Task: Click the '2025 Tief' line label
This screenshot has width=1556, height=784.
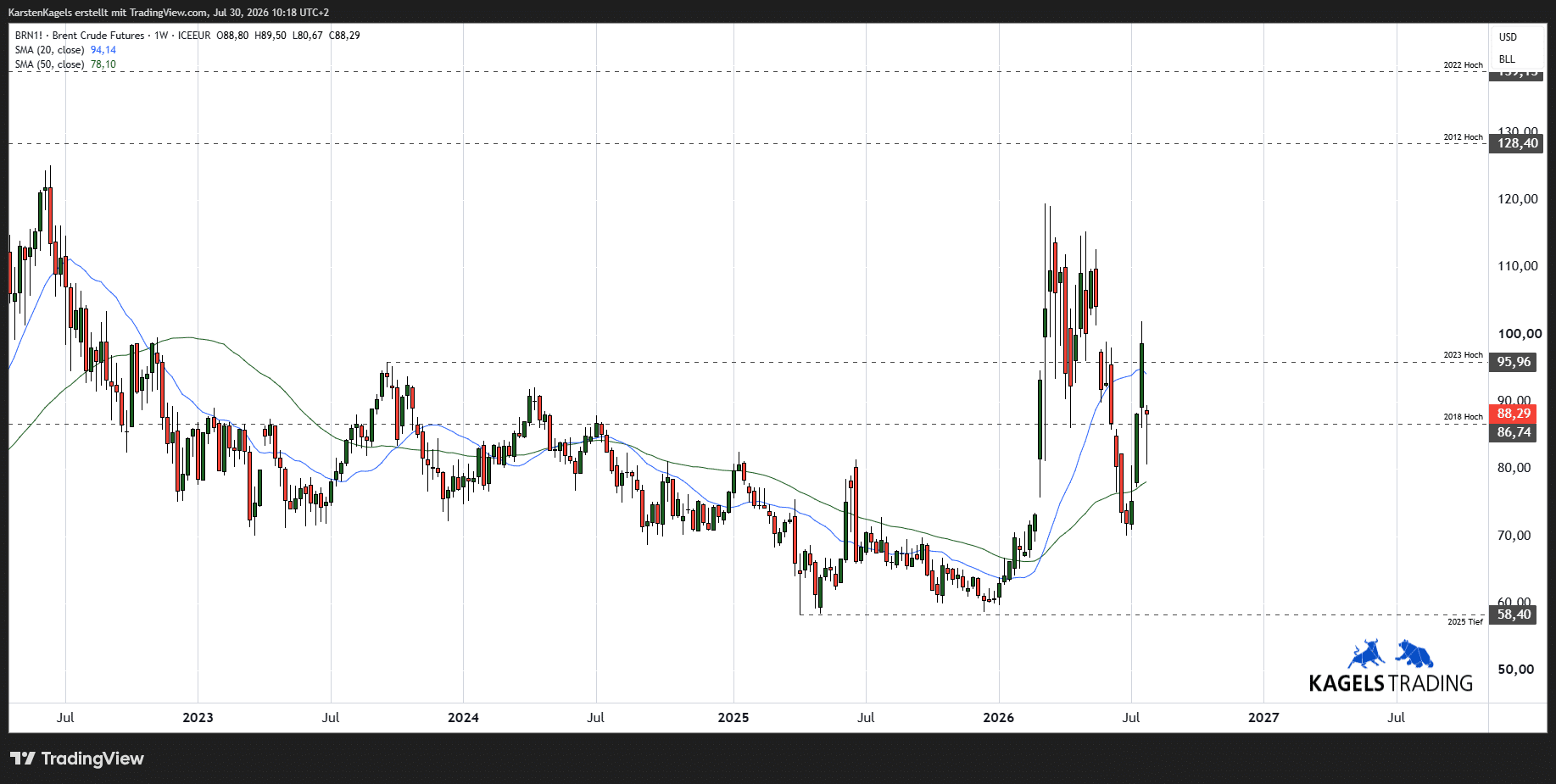Action: pos(1465,622)
